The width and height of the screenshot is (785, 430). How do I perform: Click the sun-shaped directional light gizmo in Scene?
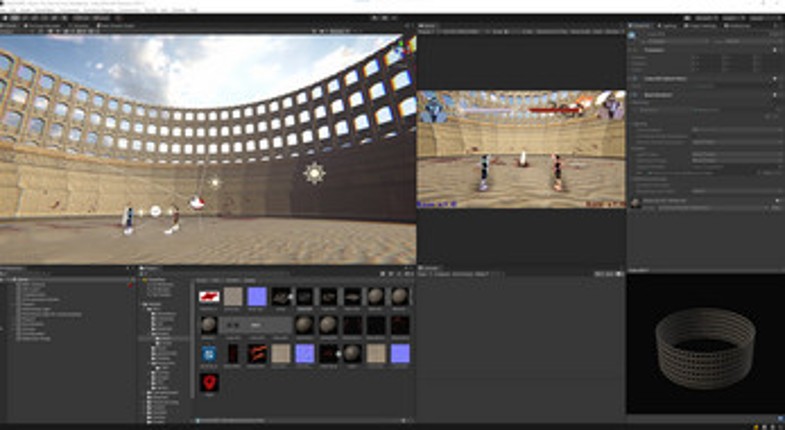pyautogui.click(x=314, y=173)
